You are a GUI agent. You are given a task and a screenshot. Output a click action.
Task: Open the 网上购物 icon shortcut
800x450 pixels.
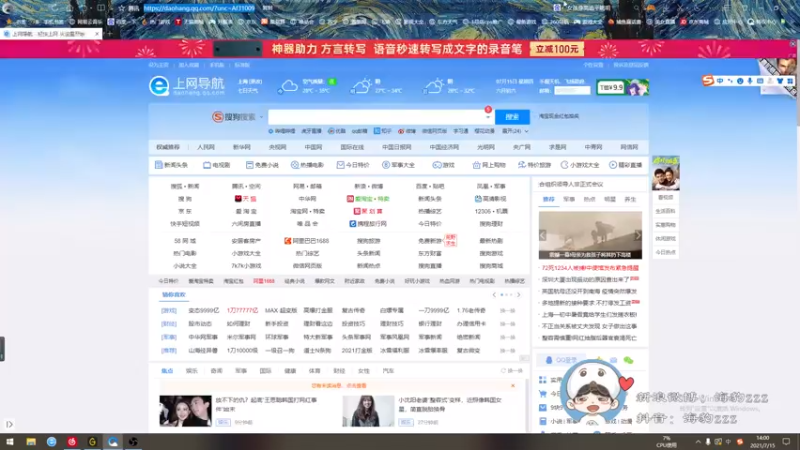pyautogui.click(x=489, y=165)
